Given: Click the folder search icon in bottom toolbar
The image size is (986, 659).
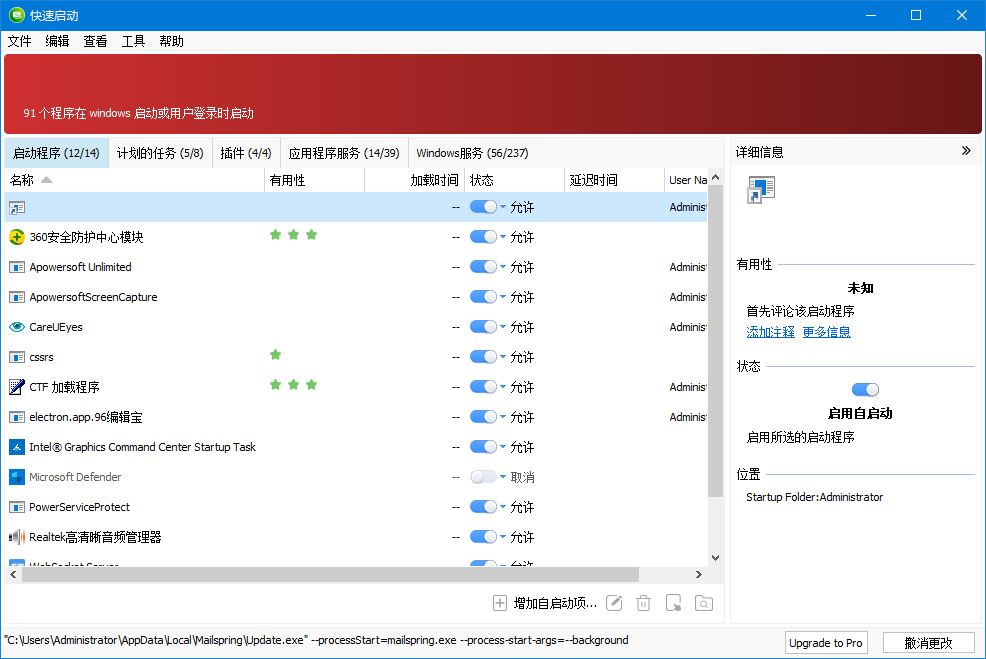Looking at the screenshot, I should 704,603.
